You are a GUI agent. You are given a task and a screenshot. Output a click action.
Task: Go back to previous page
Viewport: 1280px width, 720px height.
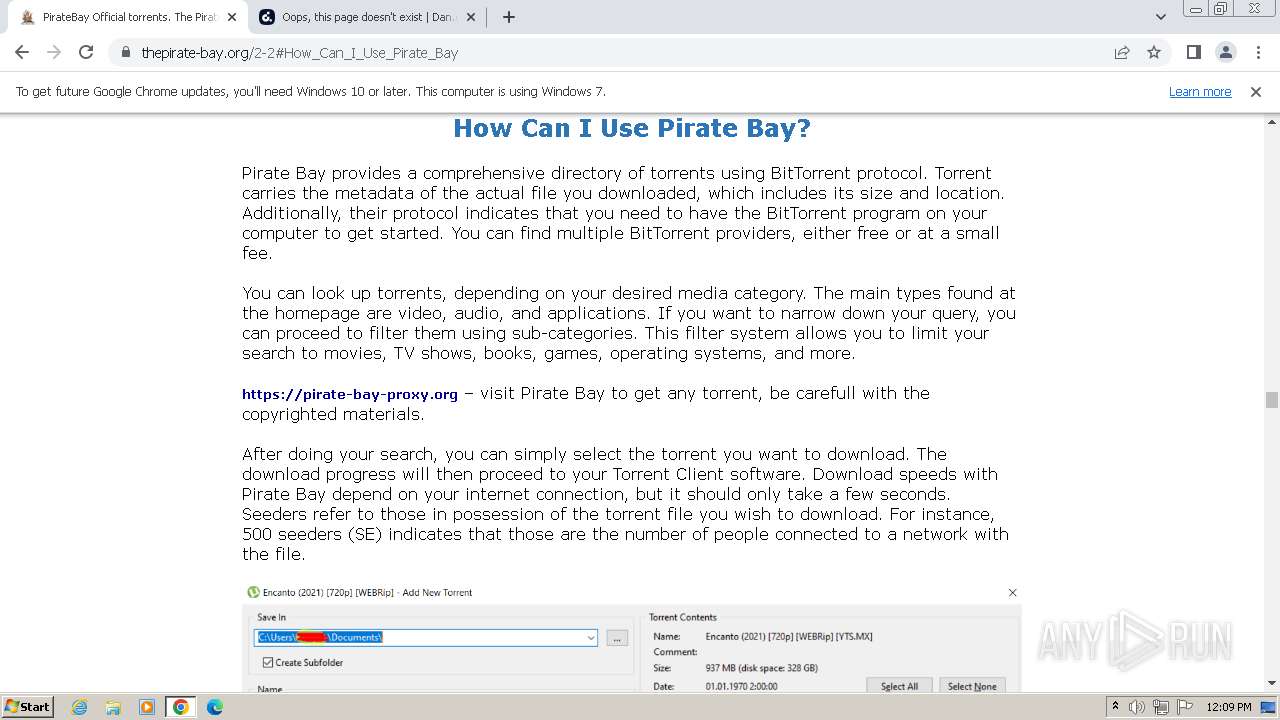coord(22,52)
